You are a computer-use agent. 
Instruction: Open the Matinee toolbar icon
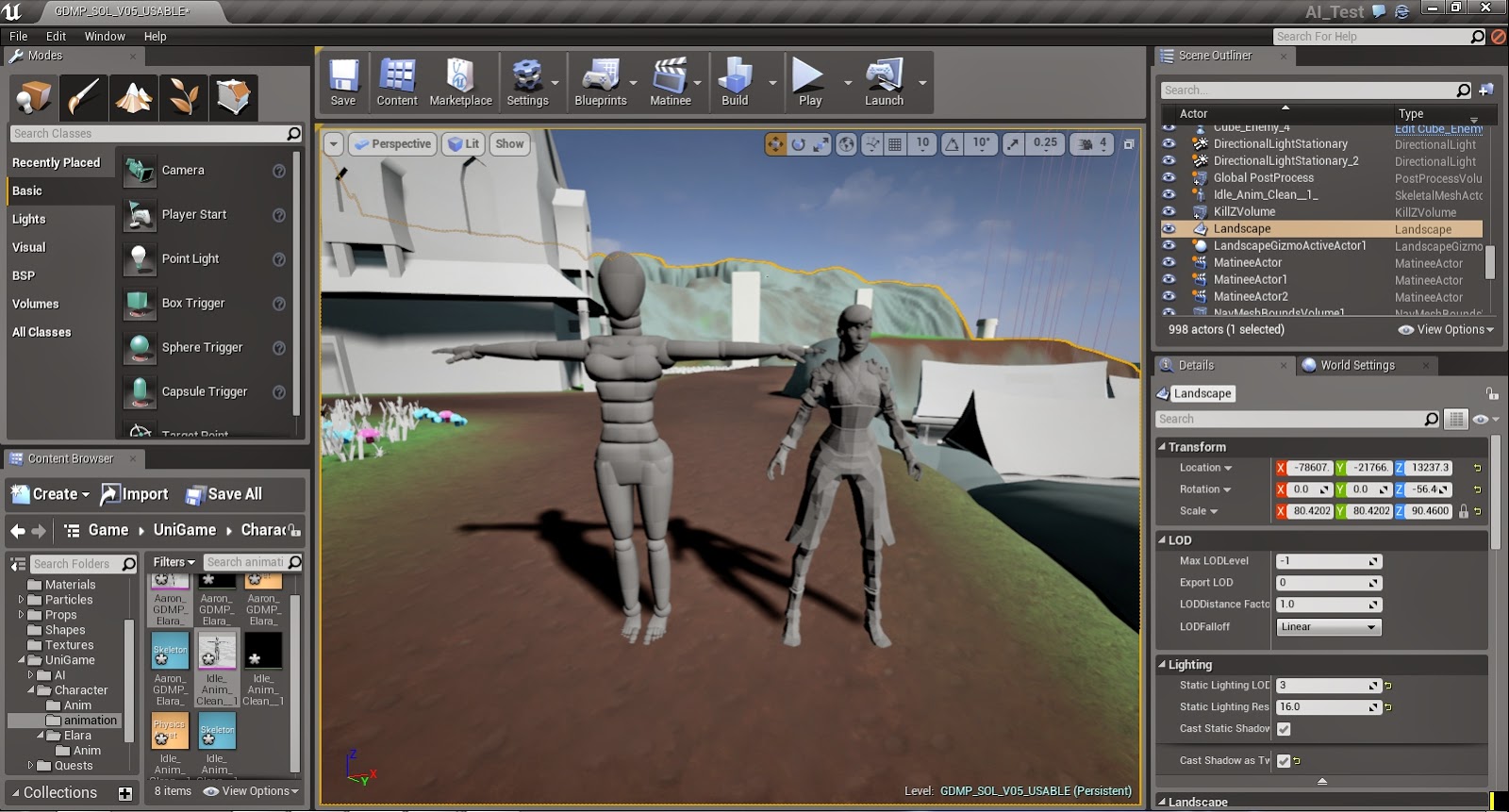pyautogui.click(x=671, y=83)
